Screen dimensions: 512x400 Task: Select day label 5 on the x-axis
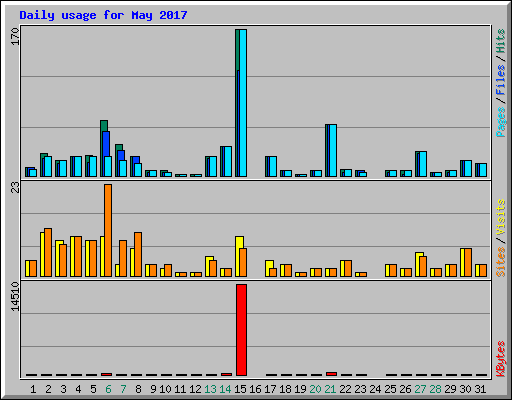pyautogui.click(x=93, y=389)
